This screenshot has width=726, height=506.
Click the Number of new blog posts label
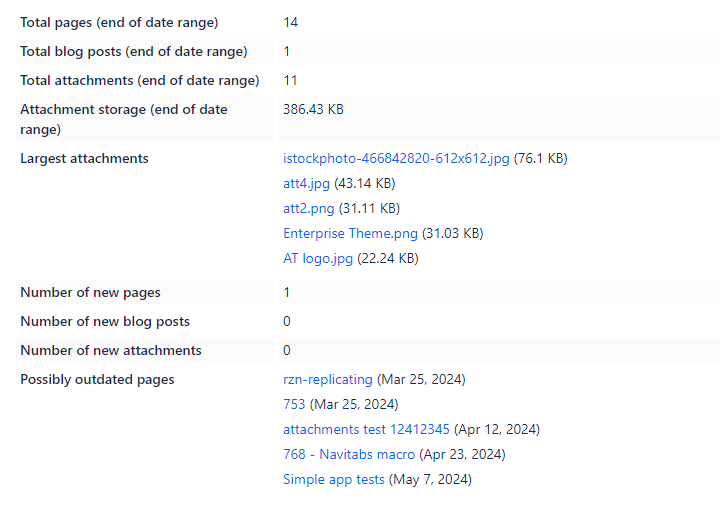(x=105, y=321)
